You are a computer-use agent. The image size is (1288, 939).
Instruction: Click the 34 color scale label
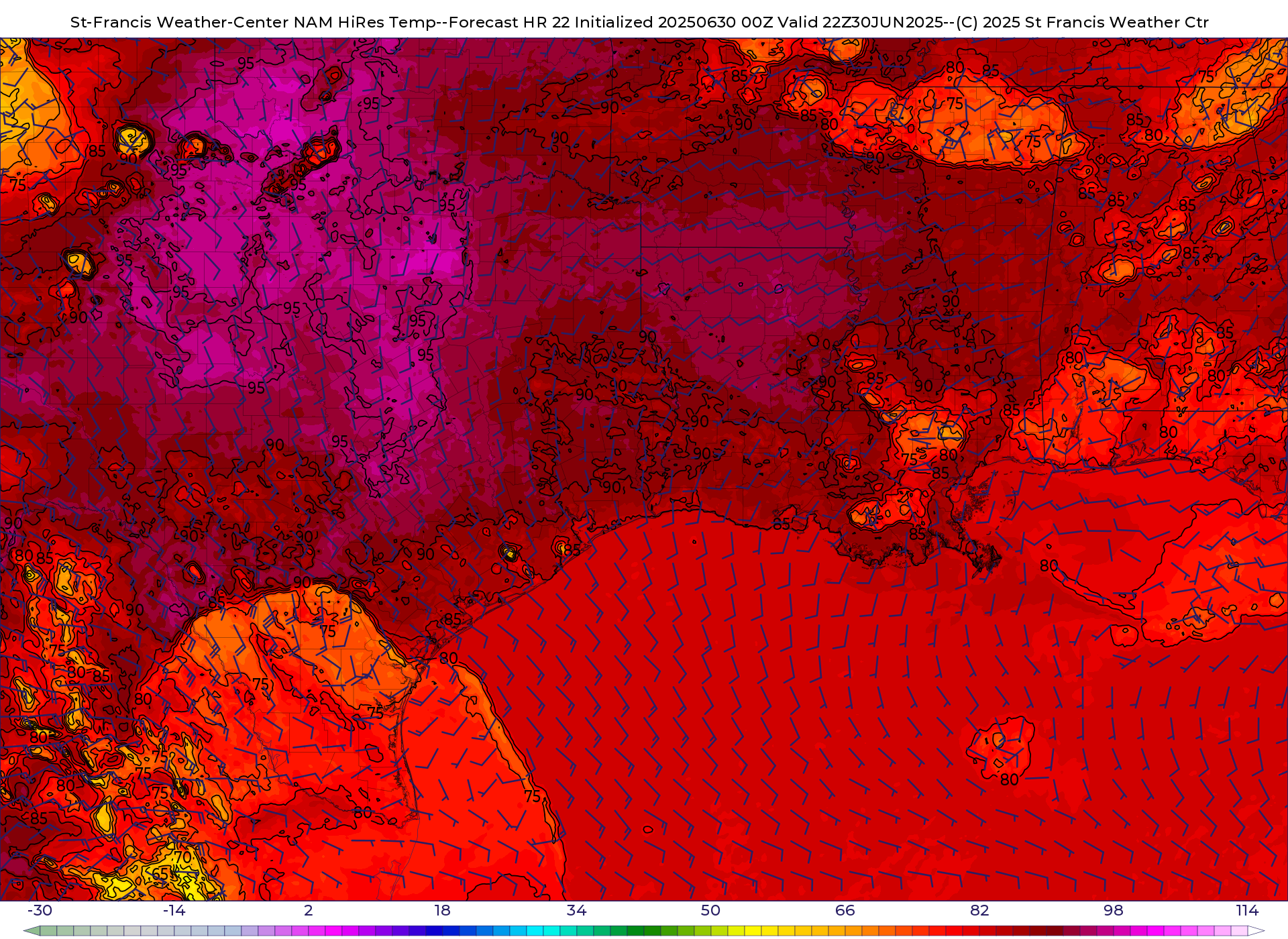(x=576, y=910)
